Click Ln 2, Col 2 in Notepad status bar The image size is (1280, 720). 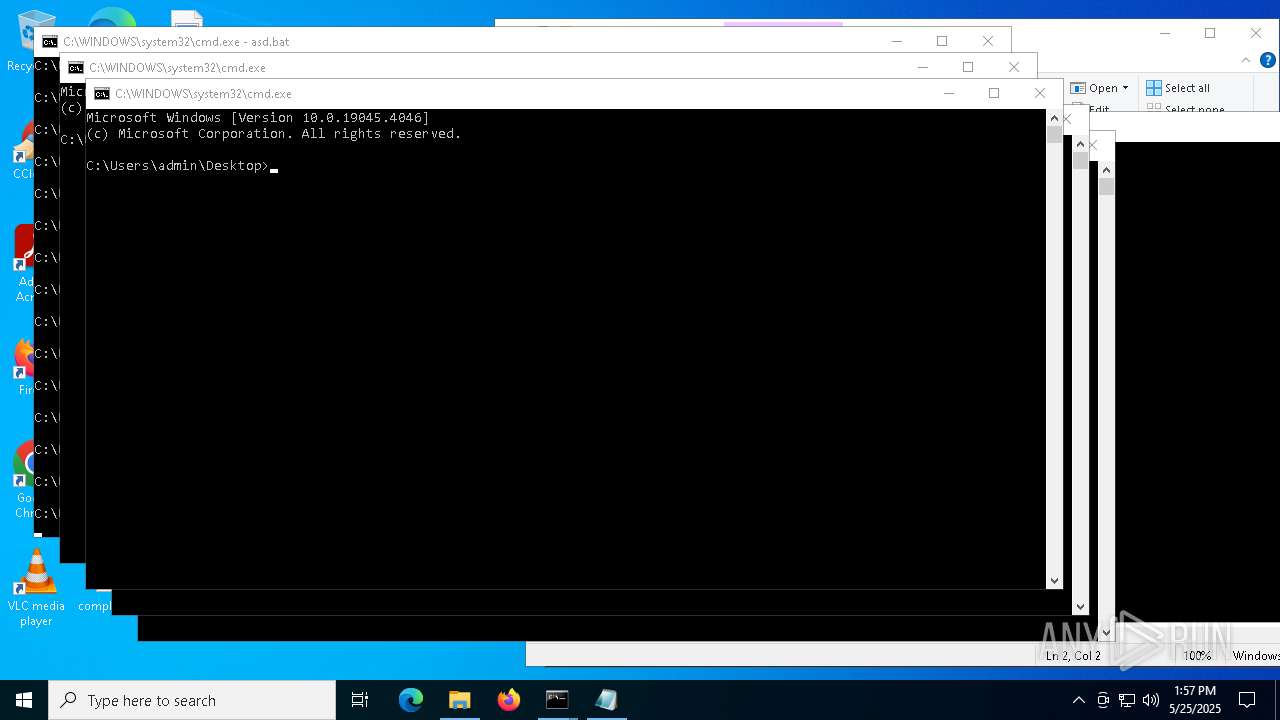pyautogui.click(x=1073, y=656)
